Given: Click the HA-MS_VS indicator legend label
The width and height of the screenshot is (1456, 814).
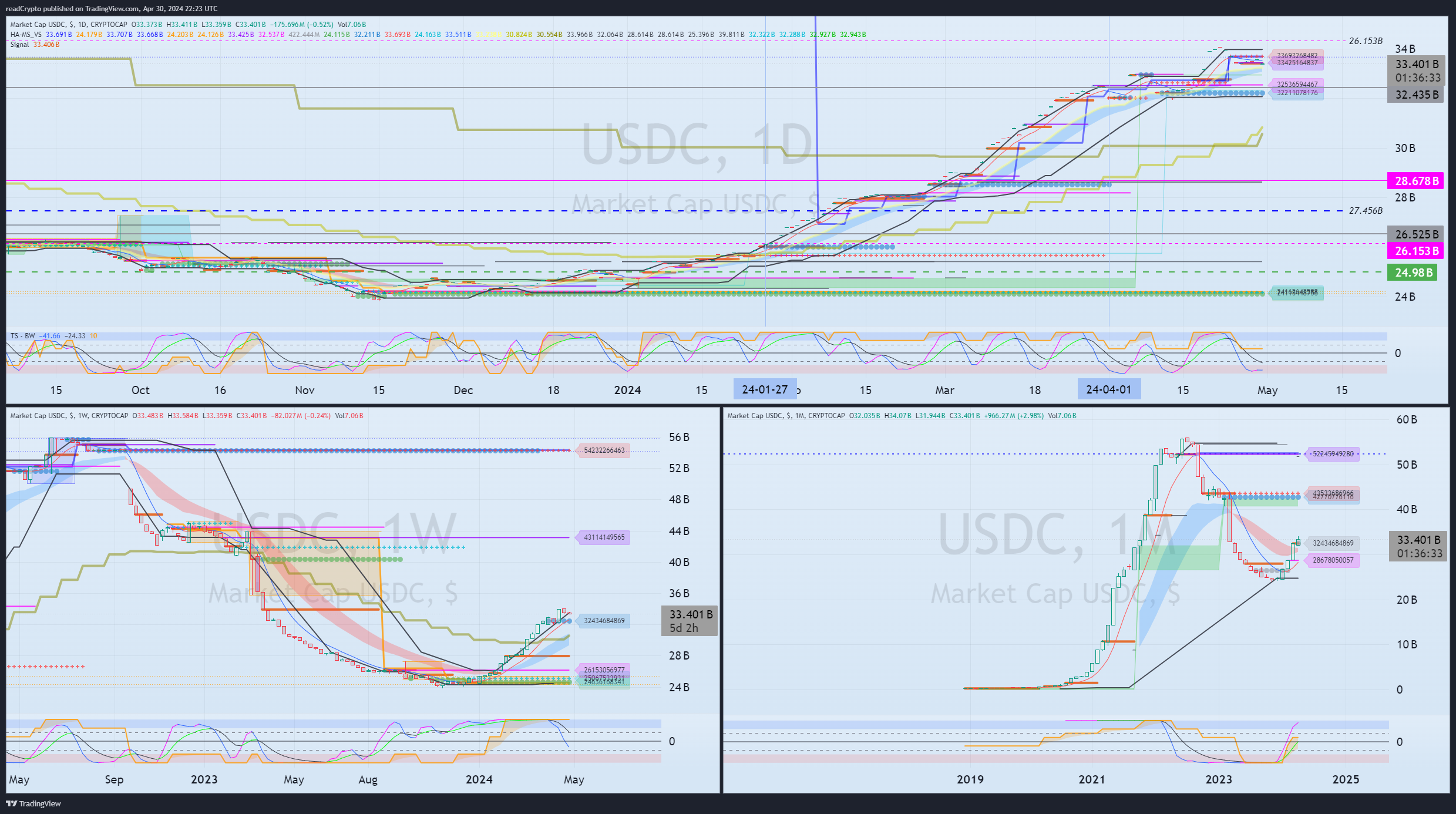Looking at the screenshot, I should coord(26,35).
